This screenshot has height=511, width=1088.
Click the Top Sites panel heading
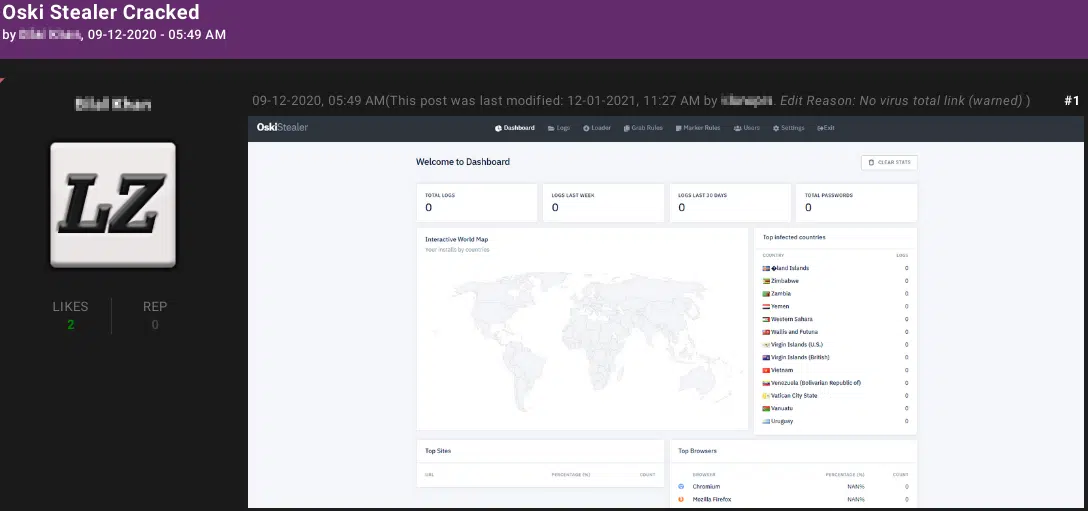(438, 451)
